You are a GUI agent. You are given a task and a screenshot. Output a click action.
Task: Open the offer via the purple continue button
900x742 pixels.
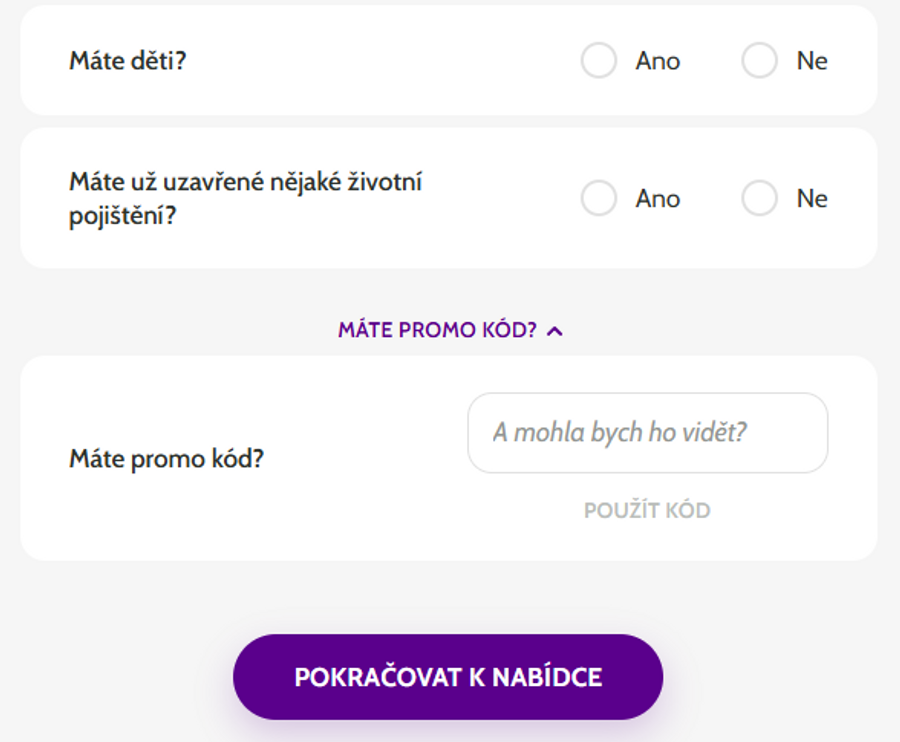447,676
